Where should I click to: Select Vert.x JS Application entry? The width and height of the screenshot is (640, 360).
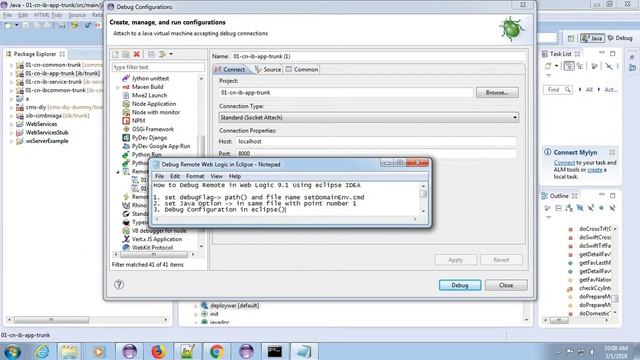[x=157, y=239]
